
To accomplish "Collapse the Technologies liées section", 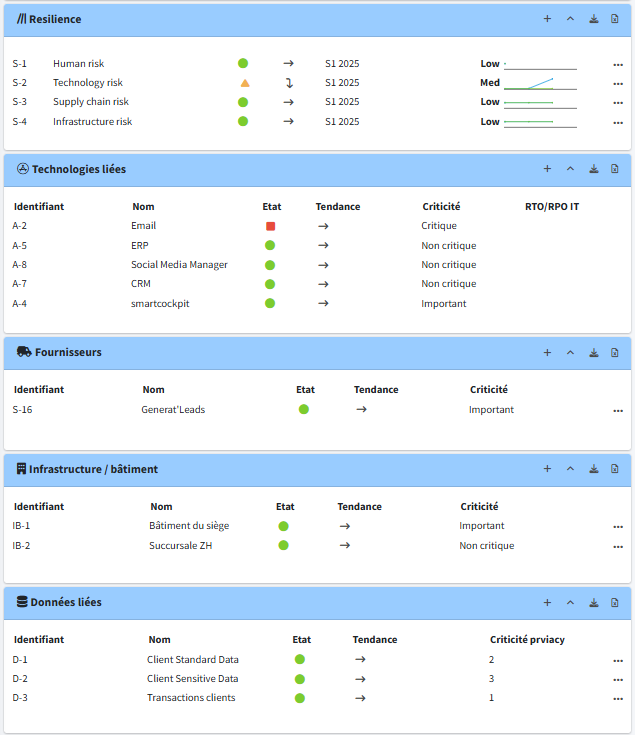I will [x=570, y=169].
